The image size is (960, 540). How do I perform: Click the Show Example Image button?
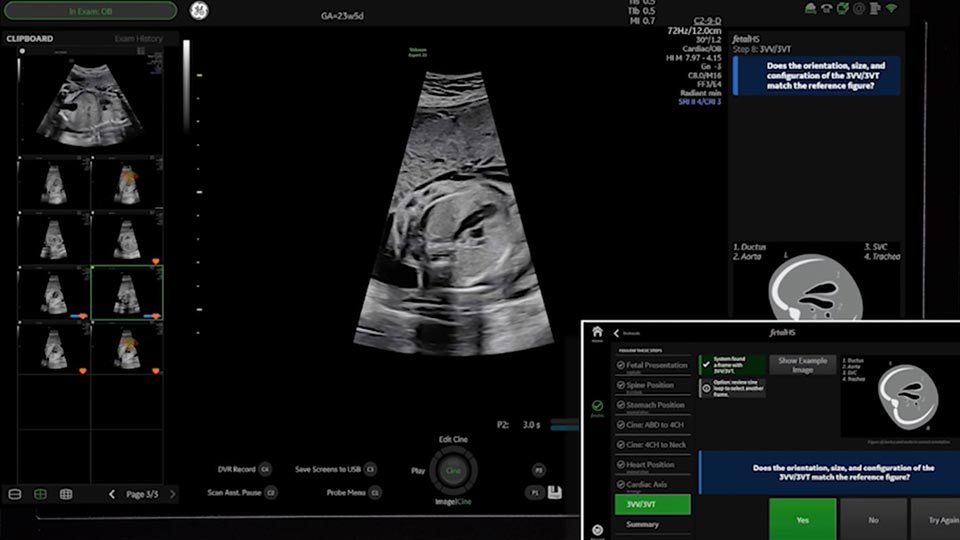(x=802, y=364)
